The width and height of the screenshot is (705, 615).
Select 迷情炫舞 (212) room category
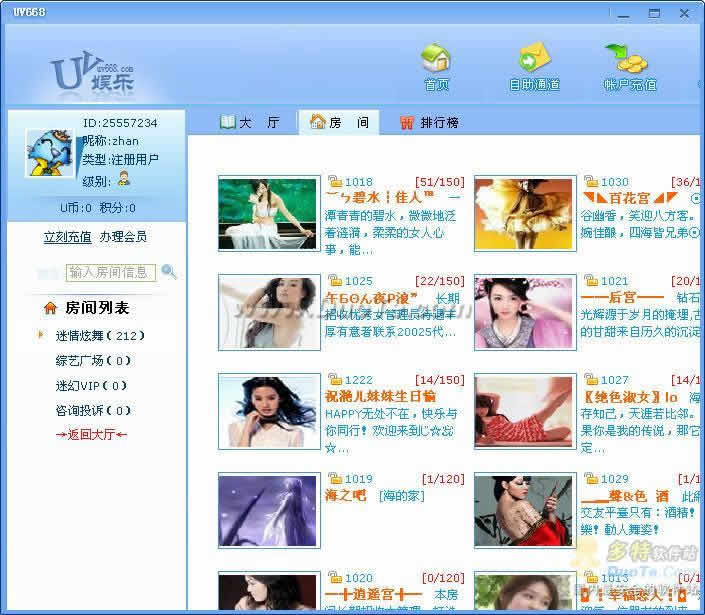[x=100, y=335]
